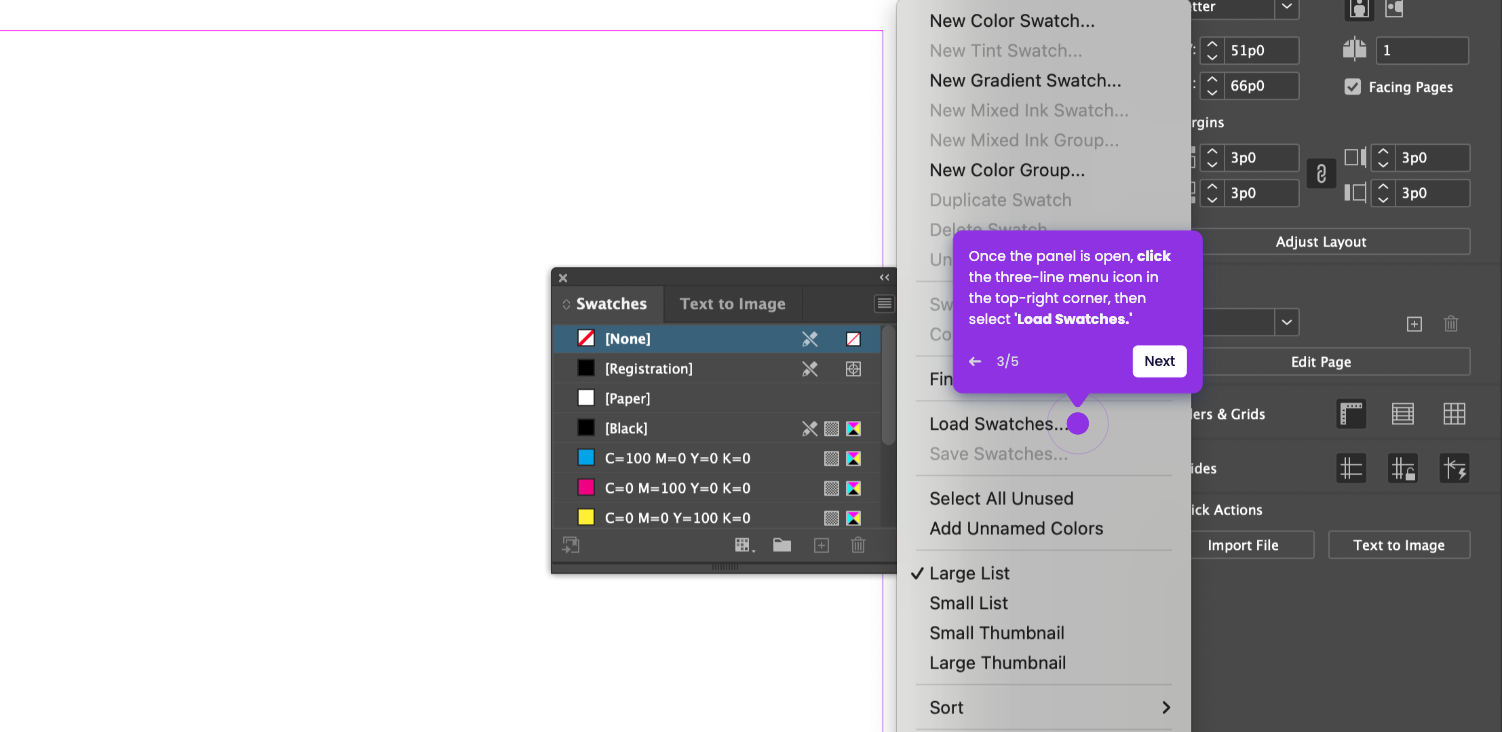Open the Swatches panel three-line menu icon

pyautogui.click(x=884, y=304)
